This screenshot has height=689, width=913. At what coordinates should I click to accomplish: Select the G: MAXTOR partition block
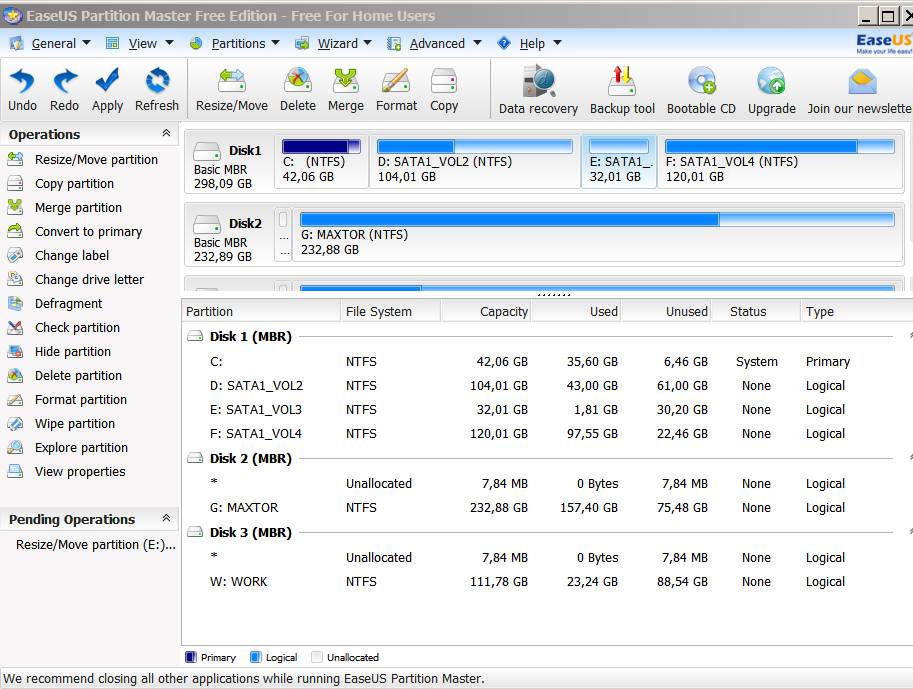click(x=597, y=235)
